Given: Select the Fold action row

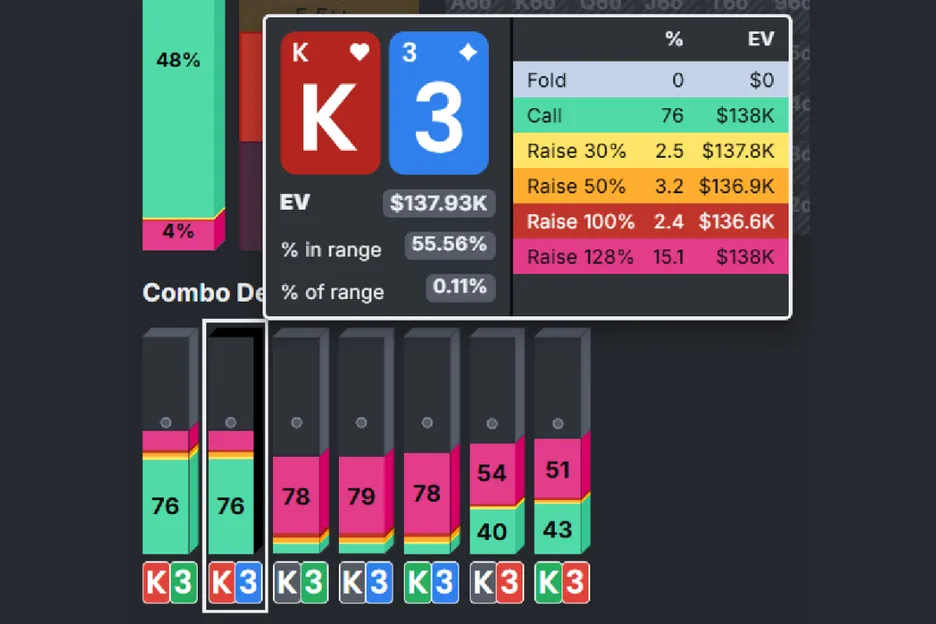Looking at the screenshot, I should pos(650,80).
